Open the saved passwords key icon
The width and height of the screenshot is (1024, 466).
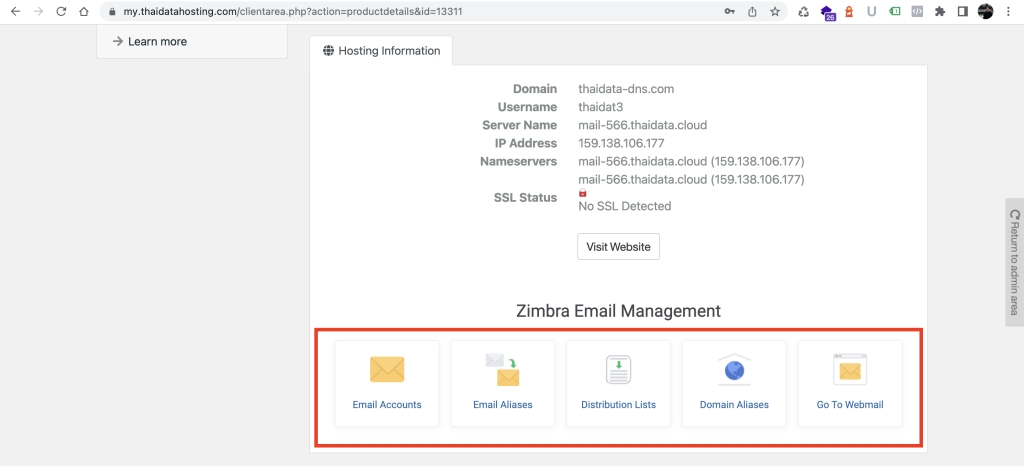pos(729,12)
